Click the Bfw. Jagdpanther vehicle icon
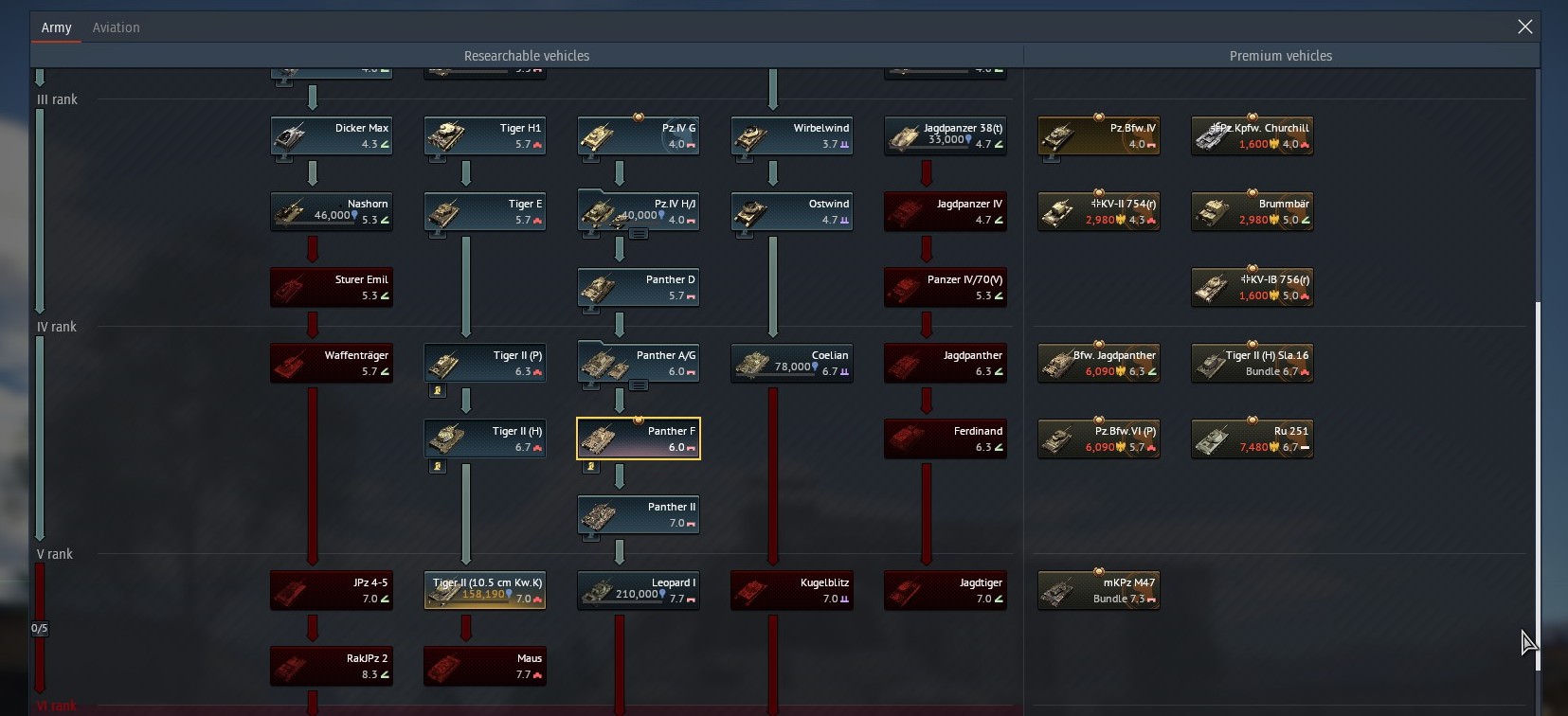The width and height of the screenshot is (1568, 716). (x=1057, y=364)
